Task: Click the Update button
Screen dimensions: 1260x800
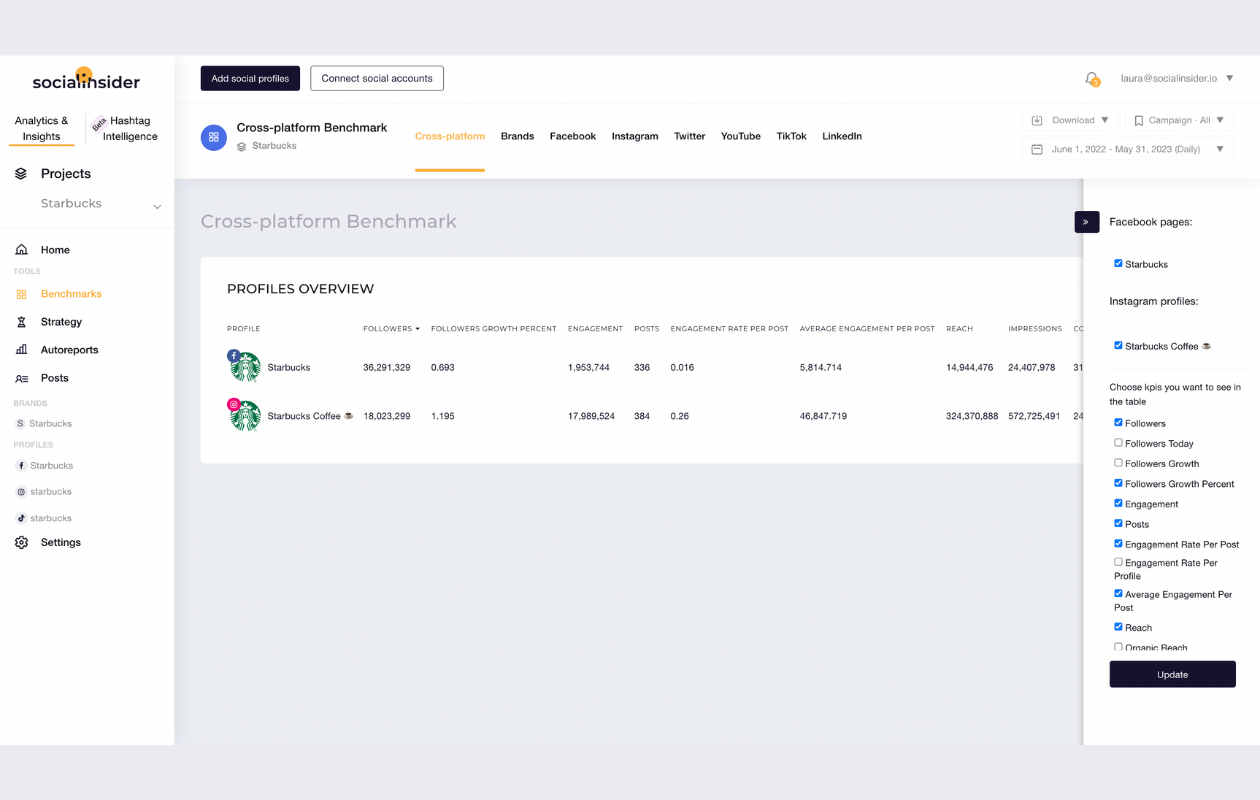Action: [x=1172, y=674]
